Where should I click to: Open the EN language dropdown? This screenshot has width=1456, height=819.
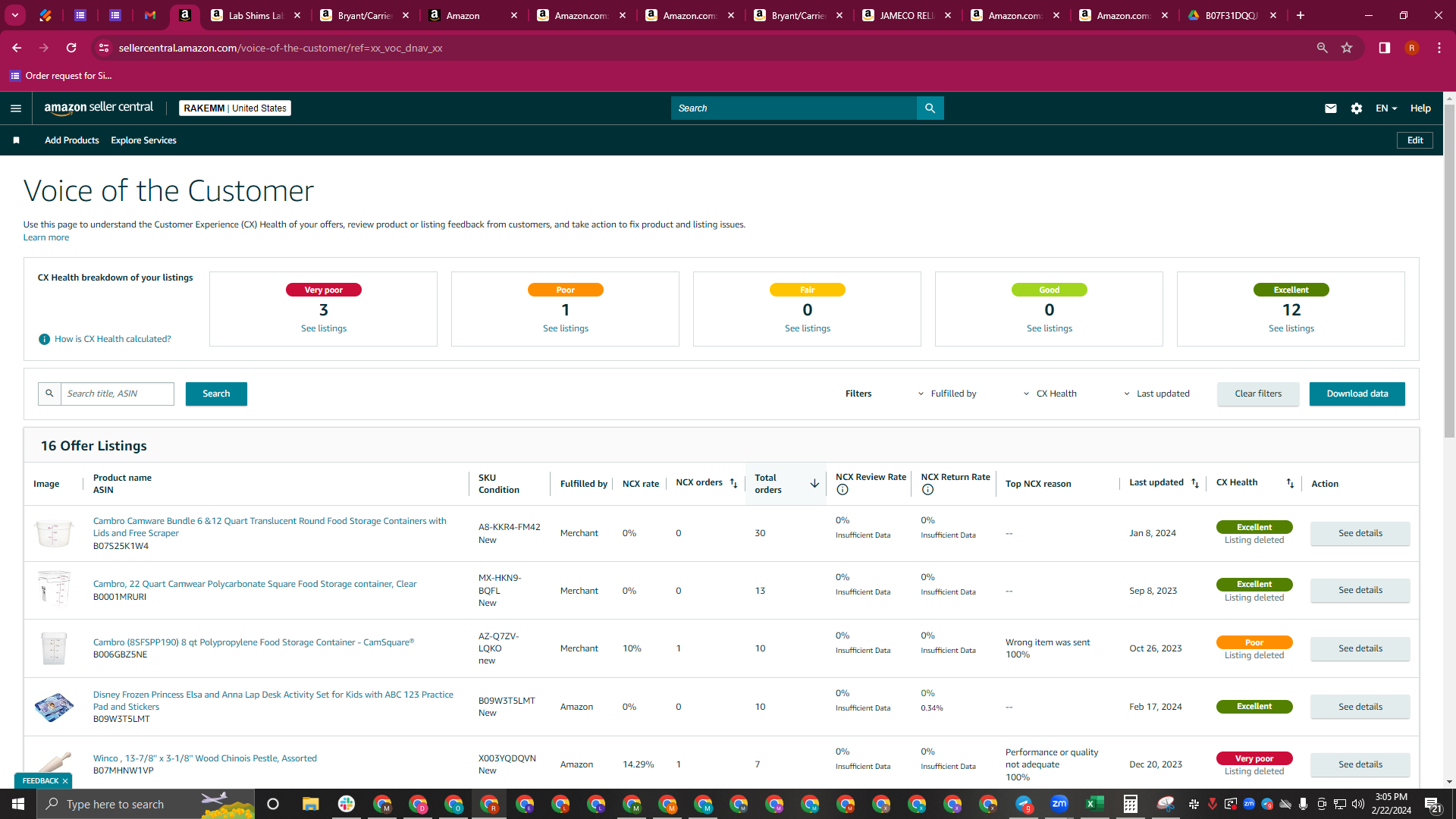pyautogui.click(x=1386, y=108)
